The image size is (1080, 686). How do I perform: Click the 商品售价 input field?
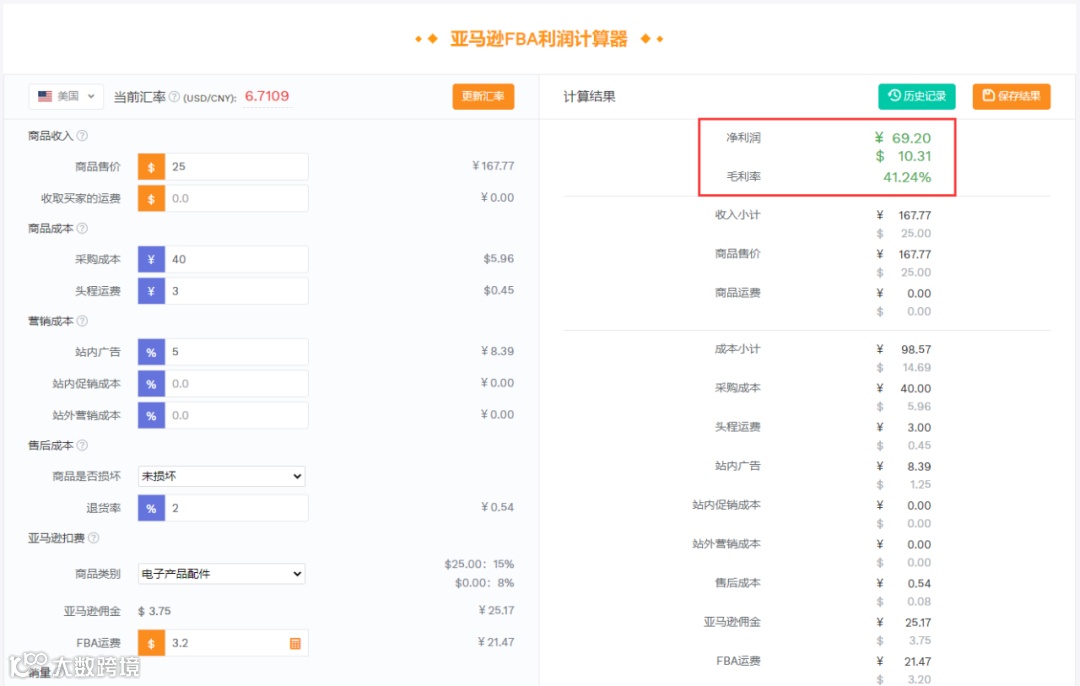(236, 167)
